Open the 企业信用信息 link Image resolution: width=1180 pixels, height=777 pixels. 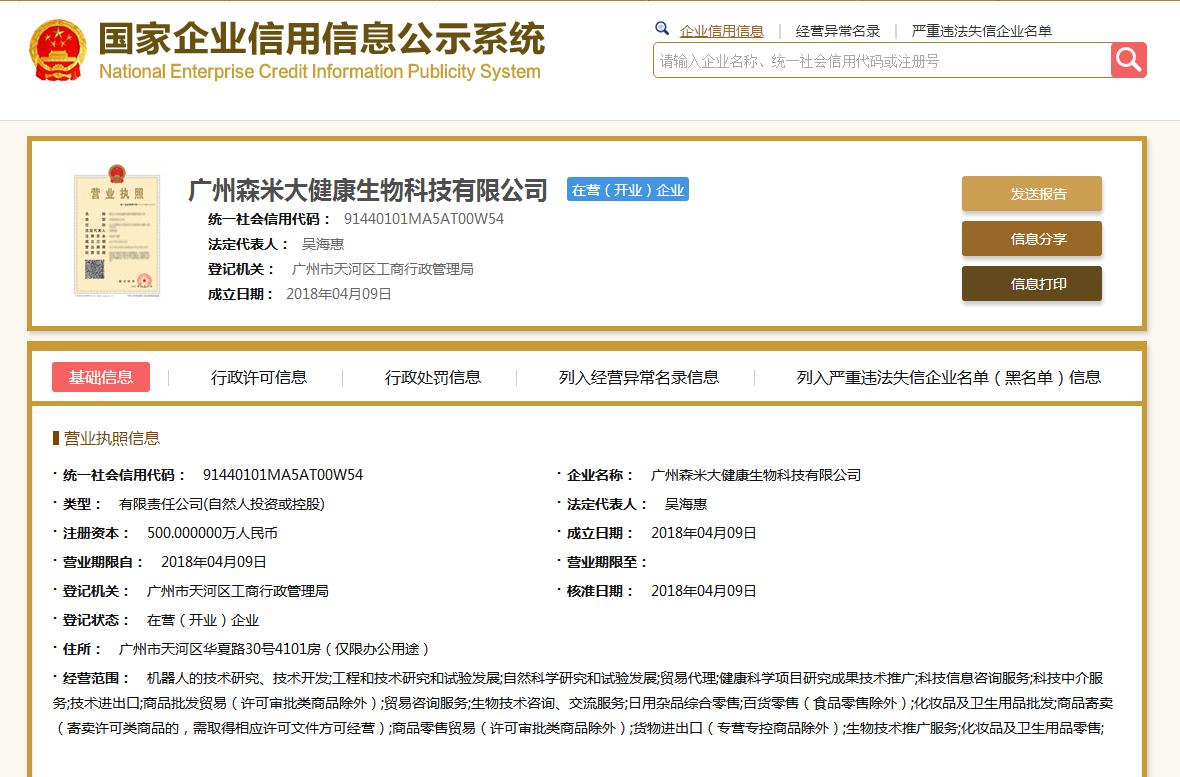tap(722, 29)
